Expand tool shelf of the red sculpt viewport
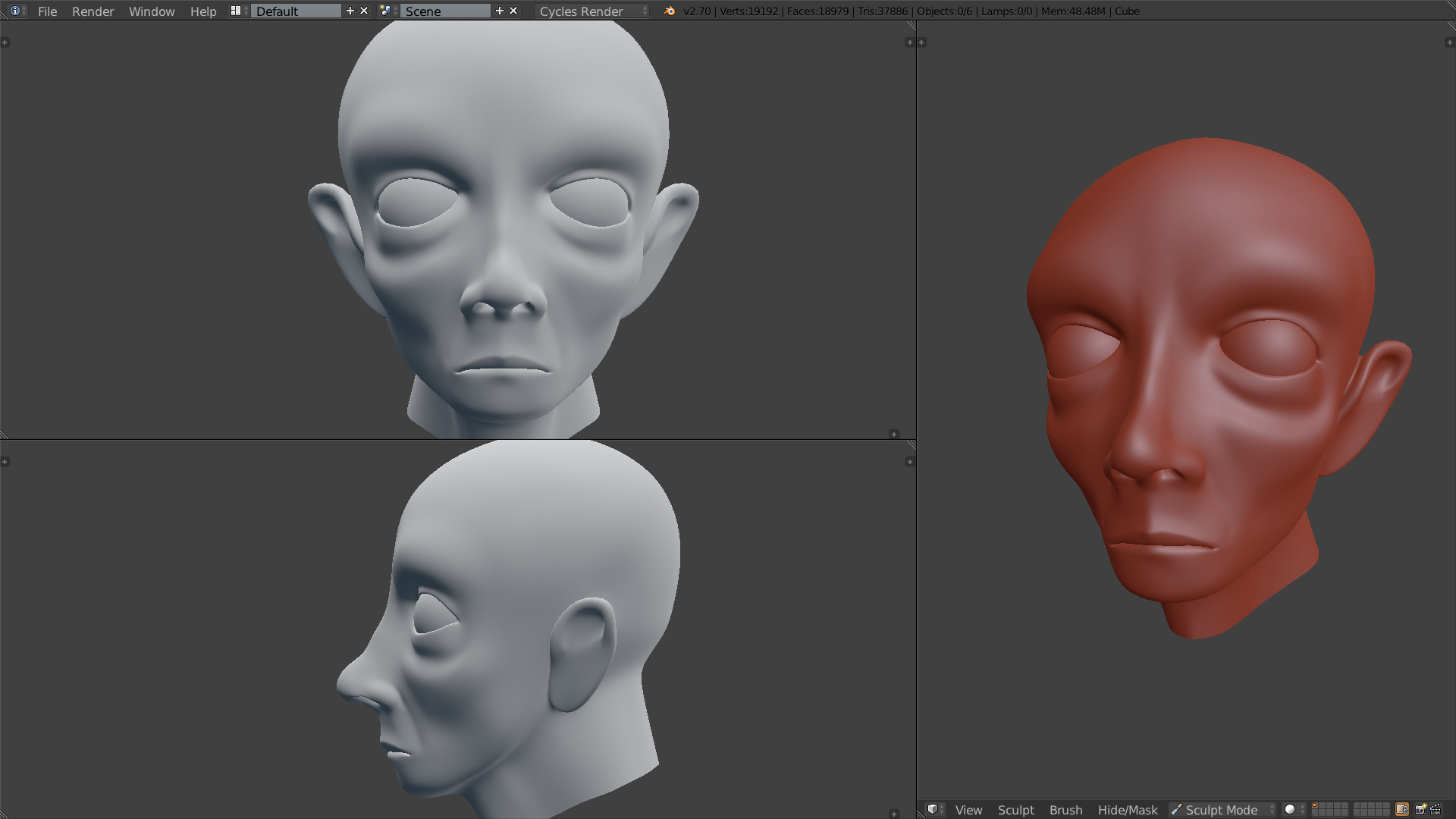 coord(921,42)
